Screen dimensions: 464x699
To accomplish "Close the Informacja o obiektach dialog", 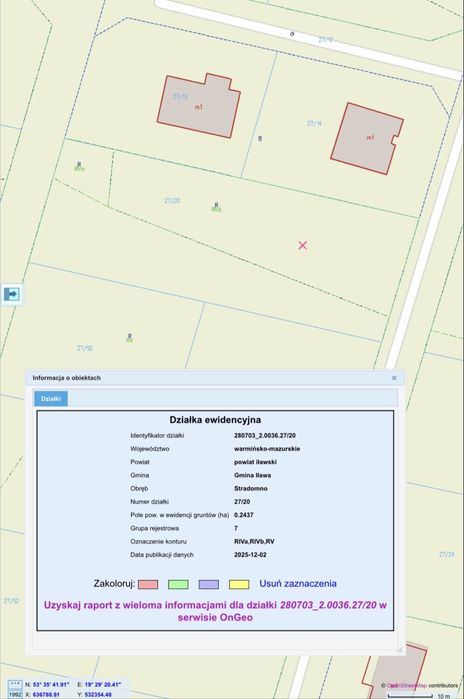I will click(394, 378).
